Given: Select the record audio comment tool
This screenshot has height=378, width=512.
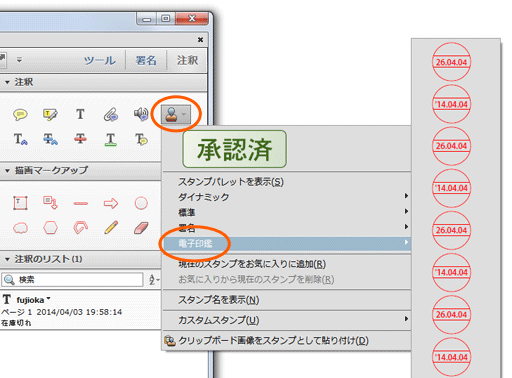Looking at the screenshot, I should pos(141,114).
